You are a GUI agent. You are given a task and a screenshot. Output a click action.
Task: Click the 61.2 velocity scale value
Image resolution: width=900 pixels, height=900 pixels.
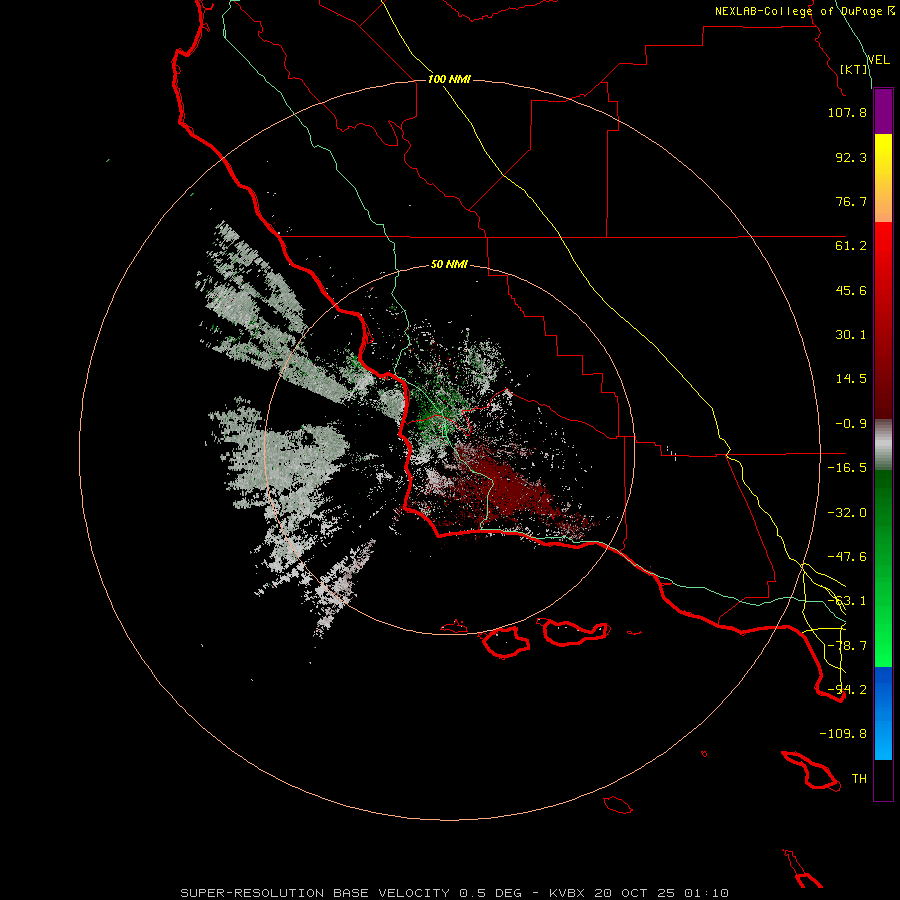[851, 246]
